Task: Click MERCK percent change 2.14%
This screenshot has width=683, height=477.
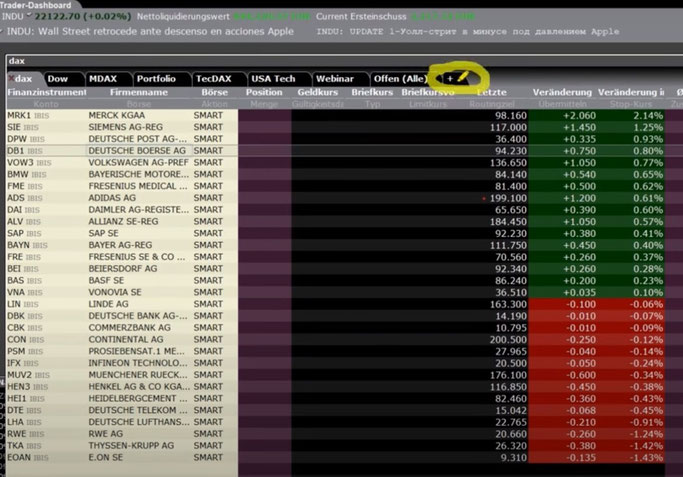Action: click(648, 116)
